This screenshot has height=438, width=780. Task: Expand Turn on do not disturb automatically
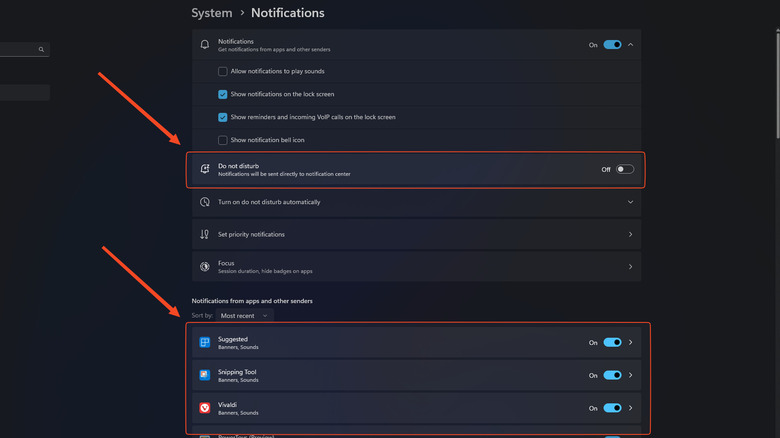[630, 202]
